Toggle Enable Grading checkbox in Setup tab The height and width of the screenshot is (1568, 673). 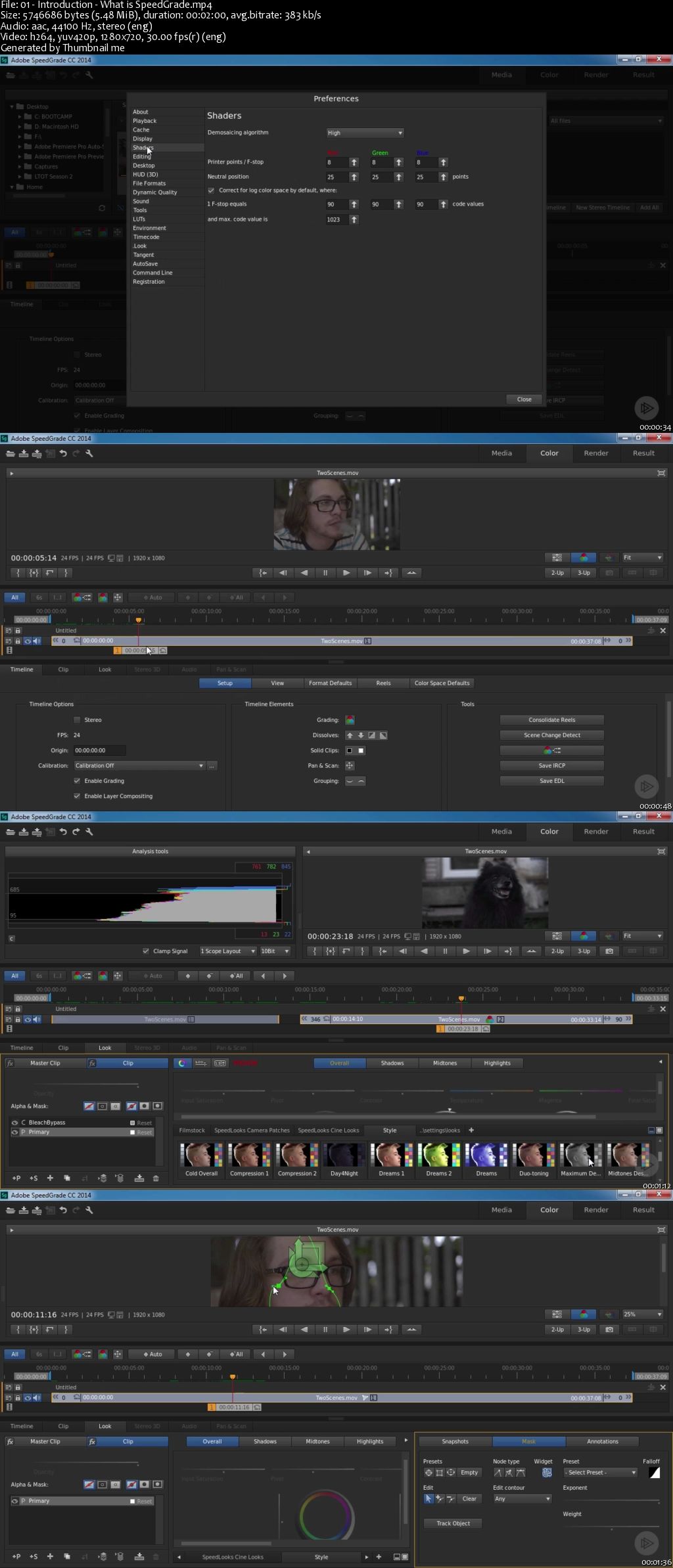tap(77, 781)
